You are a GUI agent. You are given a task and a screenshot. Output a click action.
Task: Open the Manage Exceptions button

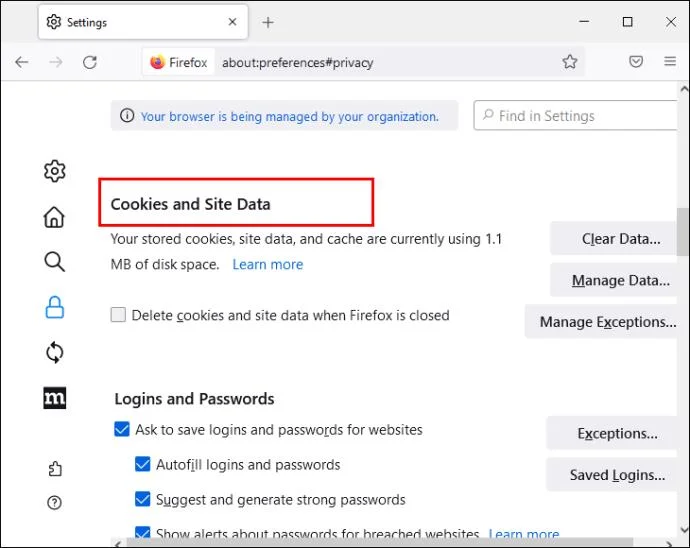[x=601, y=322]
